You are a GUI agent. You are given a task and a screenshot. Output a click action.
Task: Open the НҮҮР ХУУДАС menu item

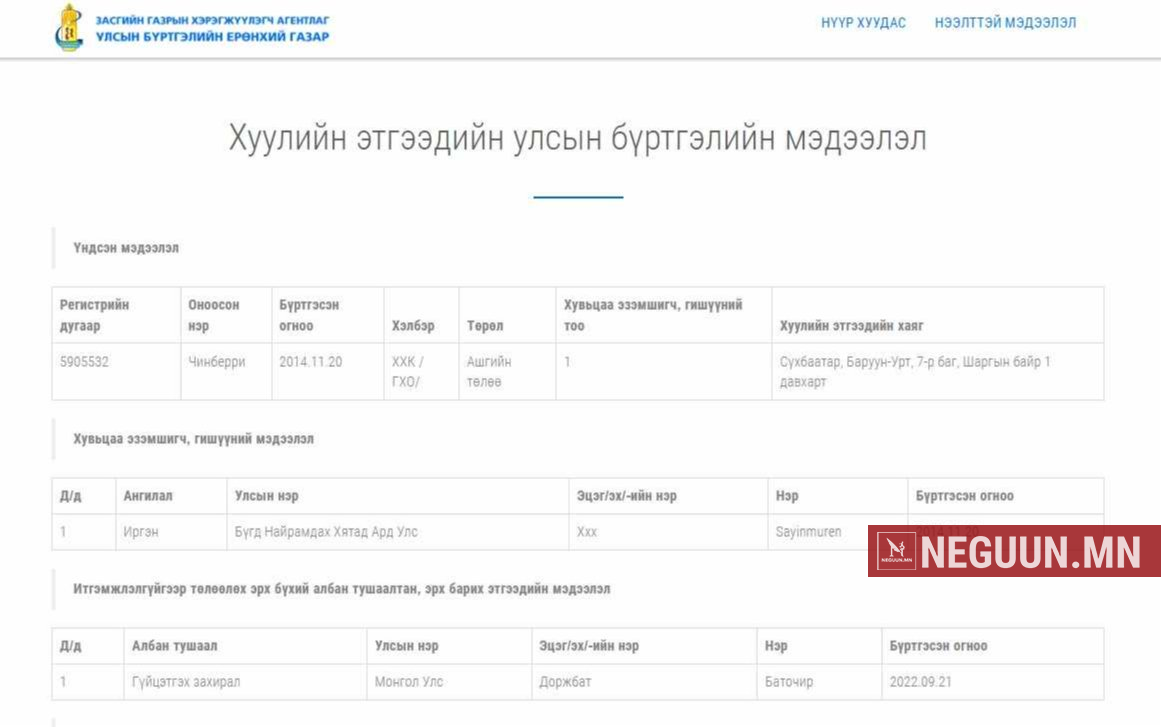click(863, 23)
